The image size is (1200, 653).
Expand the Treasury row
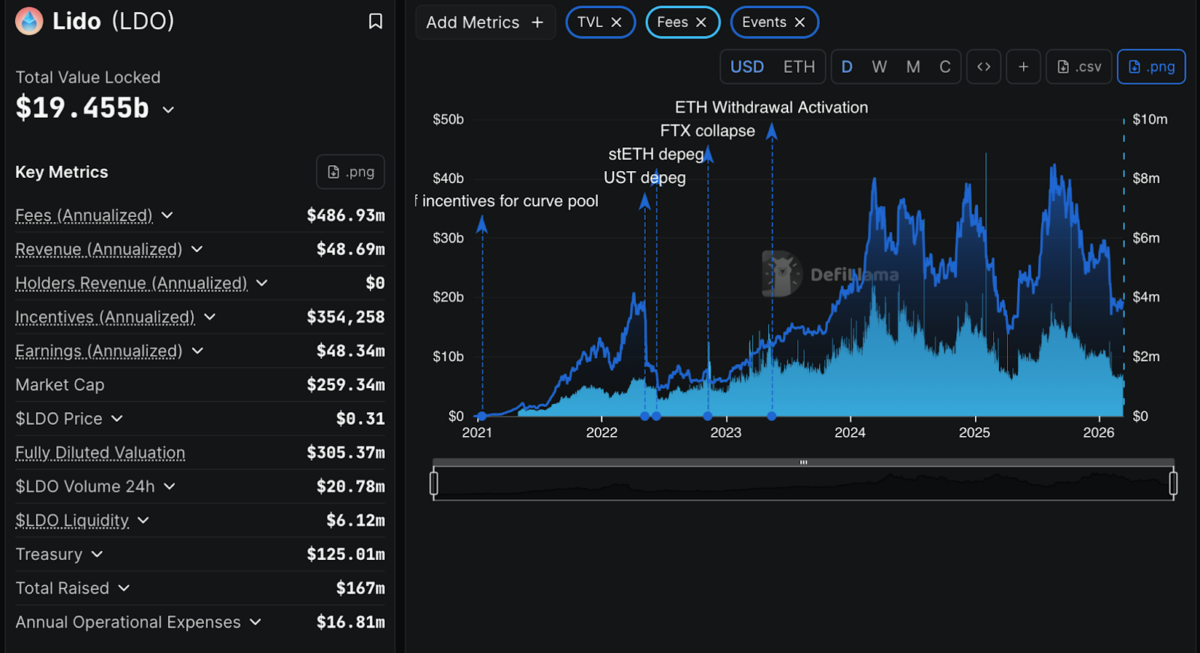(97, 554)
